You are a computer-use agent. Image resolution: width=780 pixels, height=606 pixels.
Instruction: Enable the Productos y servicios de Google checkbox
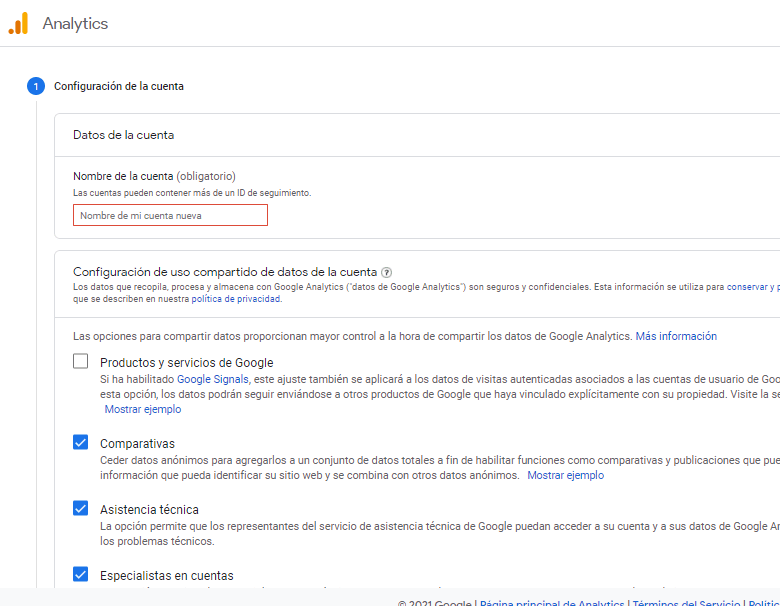(81, 361)
